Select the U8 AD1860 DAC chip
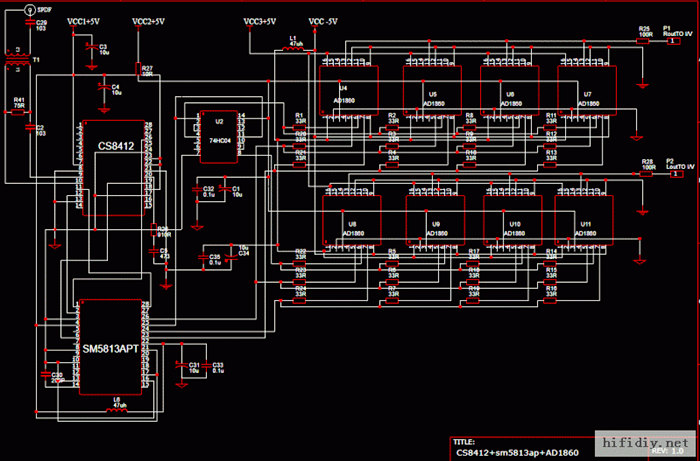 (x=352, y=220)
